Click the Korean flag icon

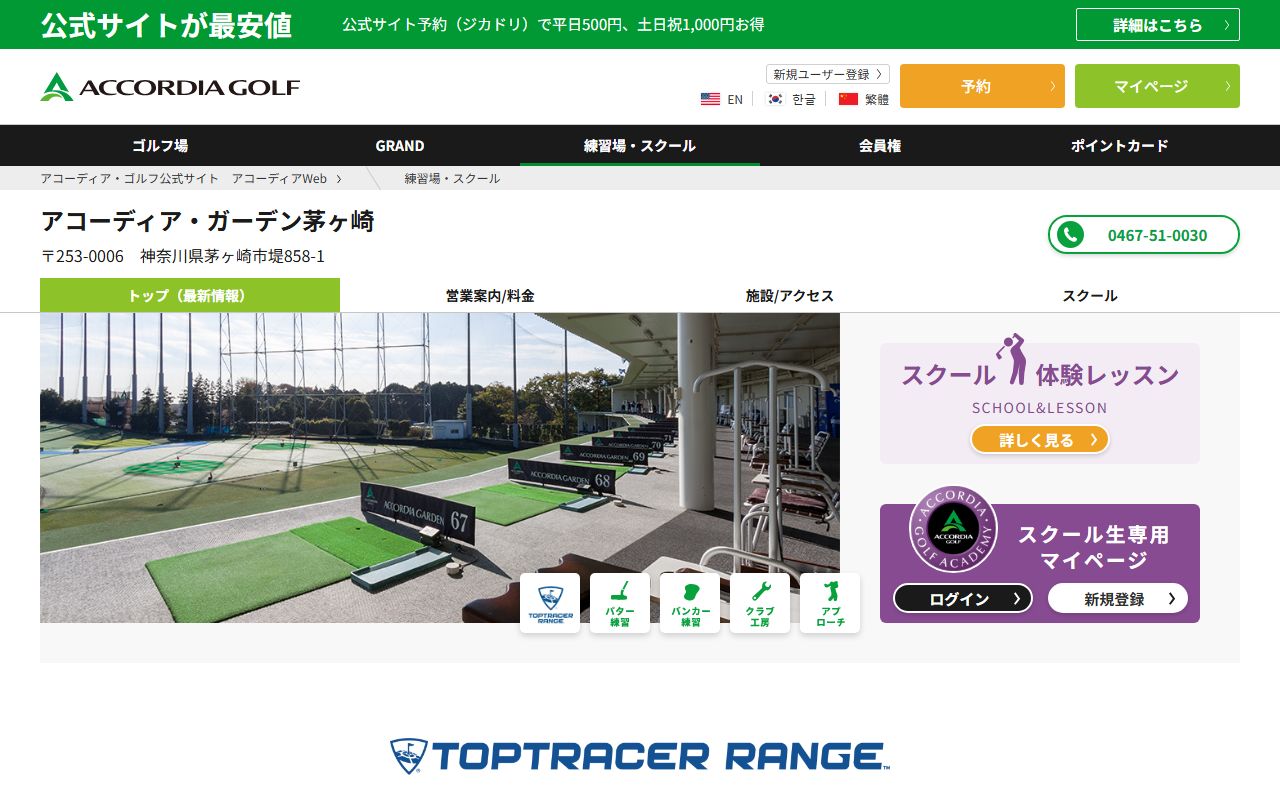(775, 99)
